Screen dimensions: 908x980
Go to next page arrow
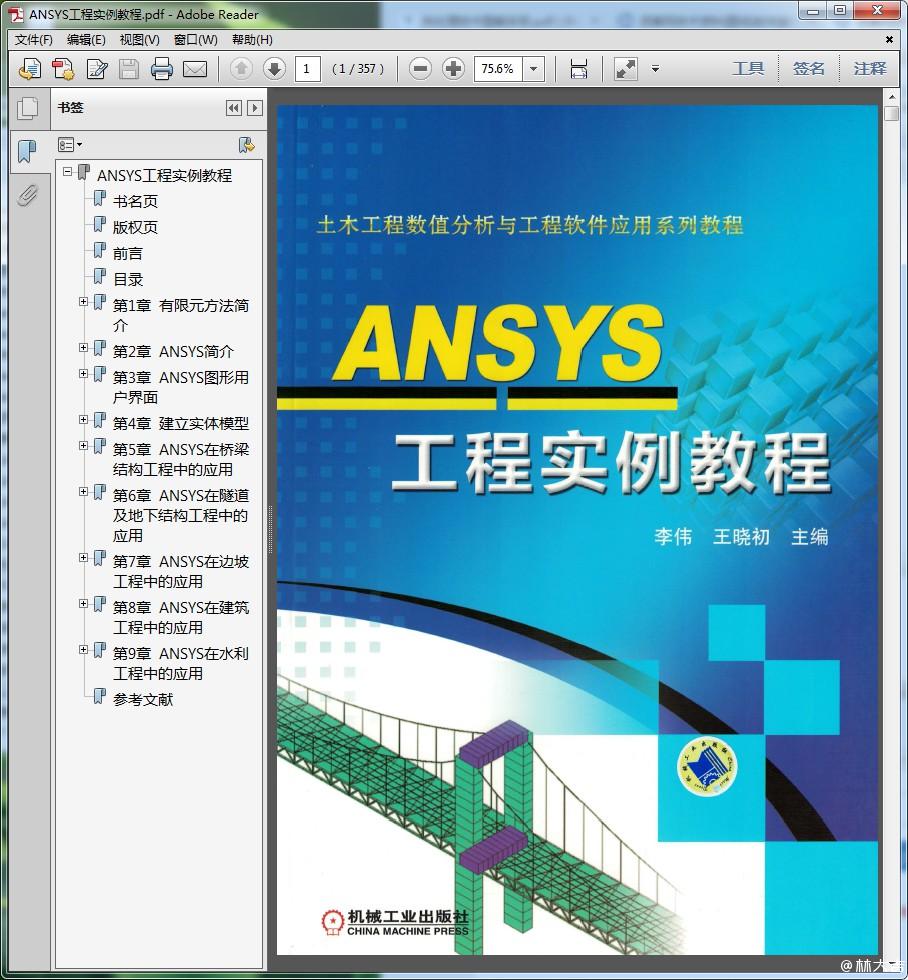274,69
